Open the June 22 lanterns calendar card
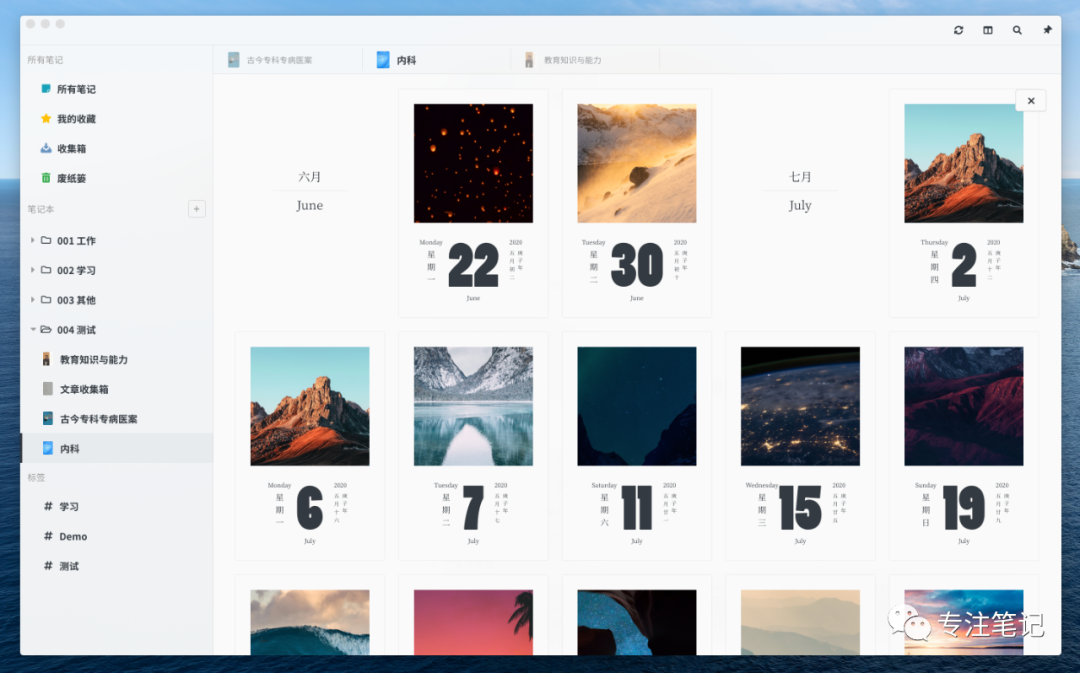Screen dimensions: 1080x673 point(473,203)
